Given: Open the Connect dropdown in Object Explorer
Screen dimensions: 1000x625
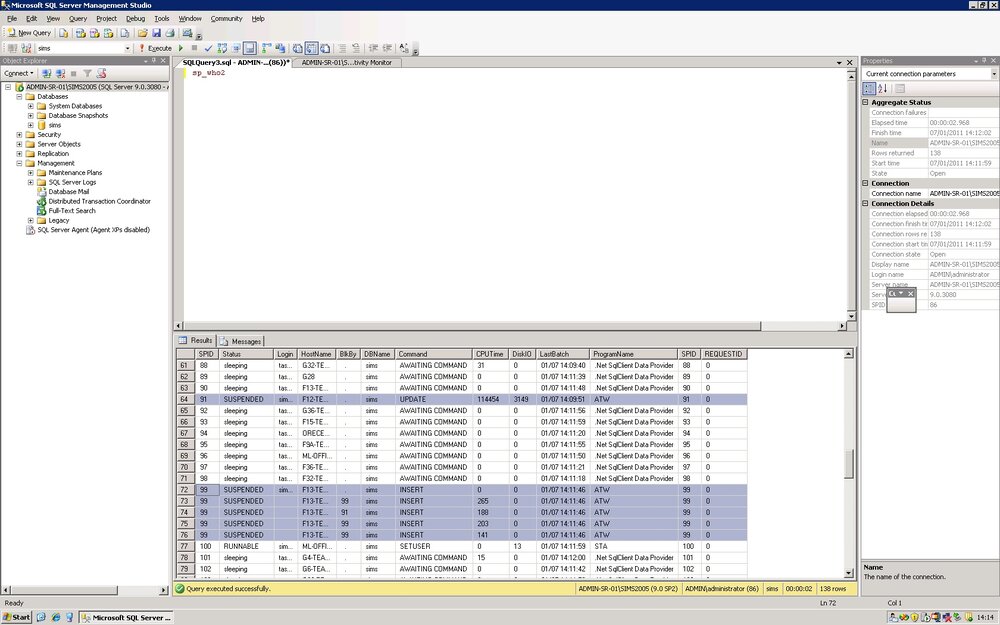Looking at the screenshot, I should (18, 73).
